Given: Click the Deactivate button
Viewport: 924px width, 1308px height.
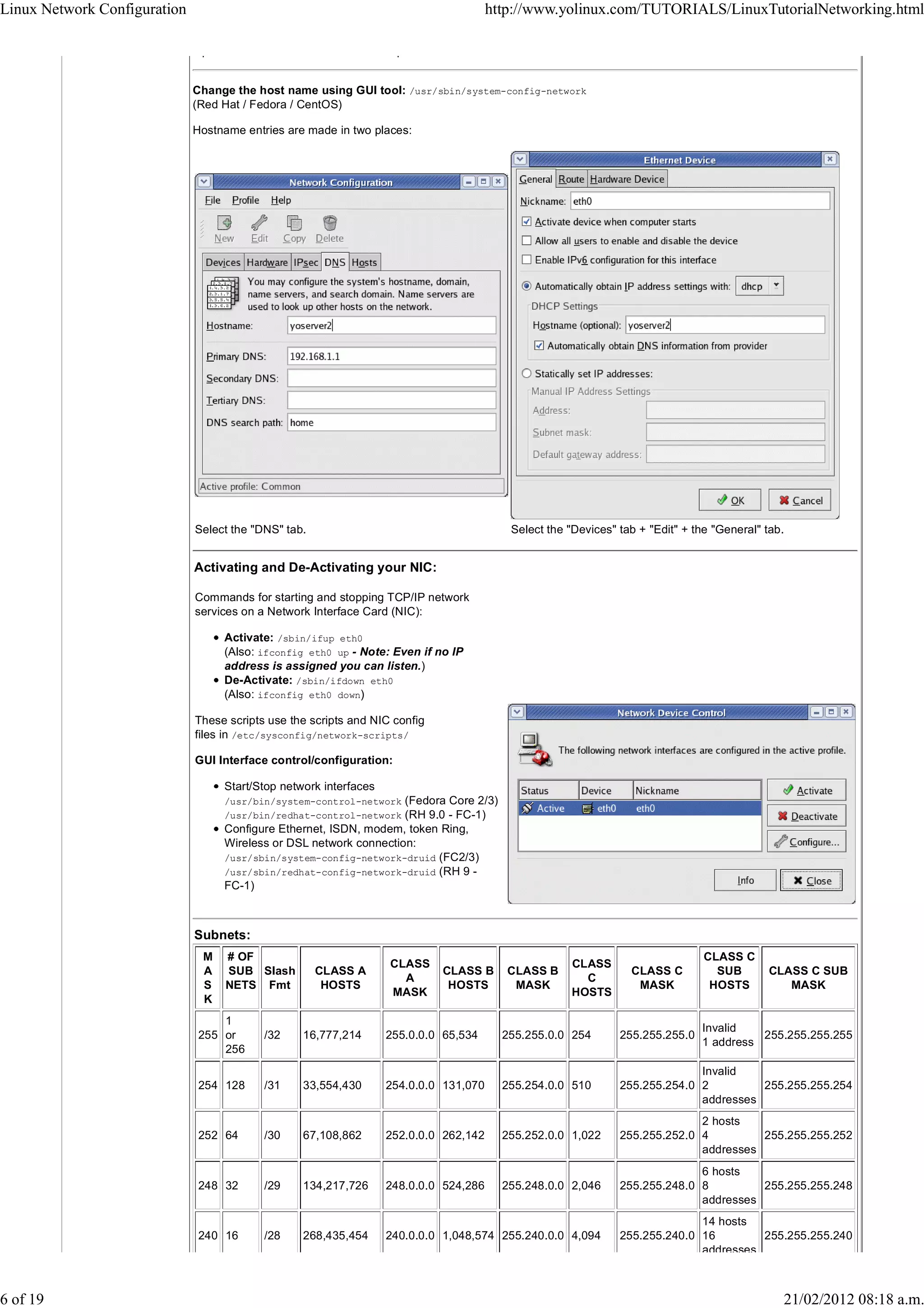Looking at the screenshot, I should click(806, 816).
